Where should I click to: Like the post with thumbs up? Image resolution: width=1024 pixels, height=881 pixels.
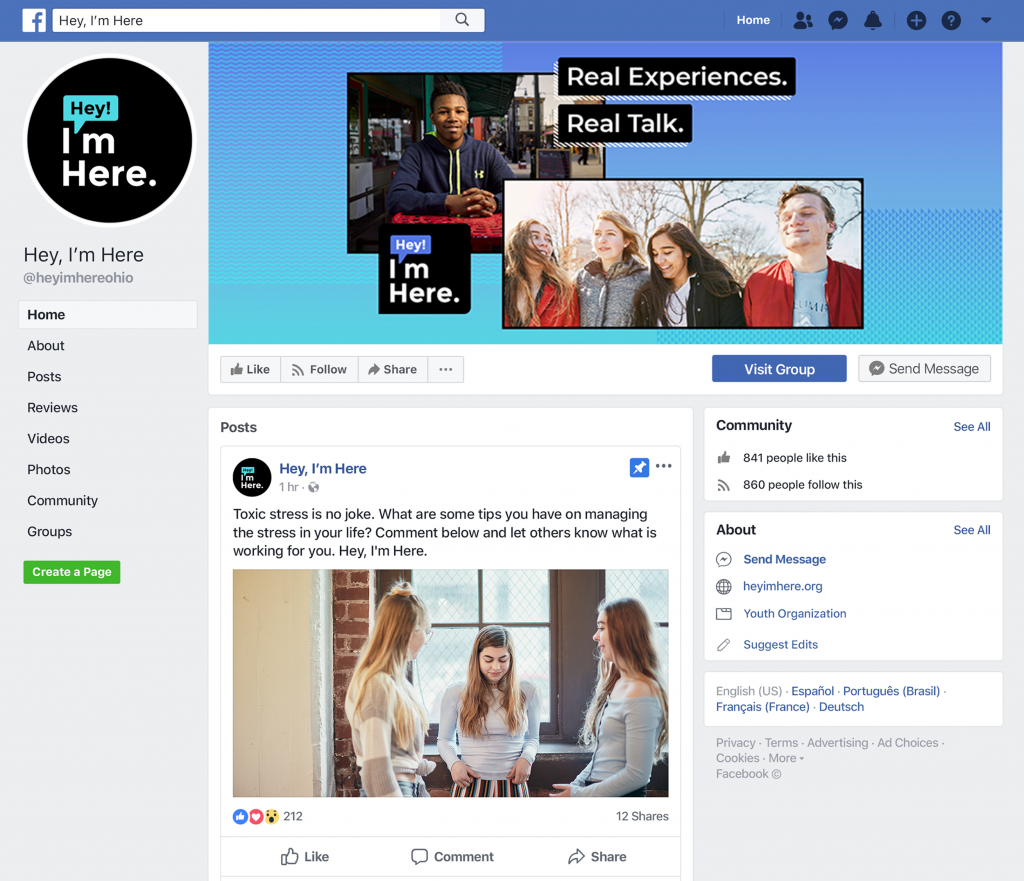click(x=305, y=857)
